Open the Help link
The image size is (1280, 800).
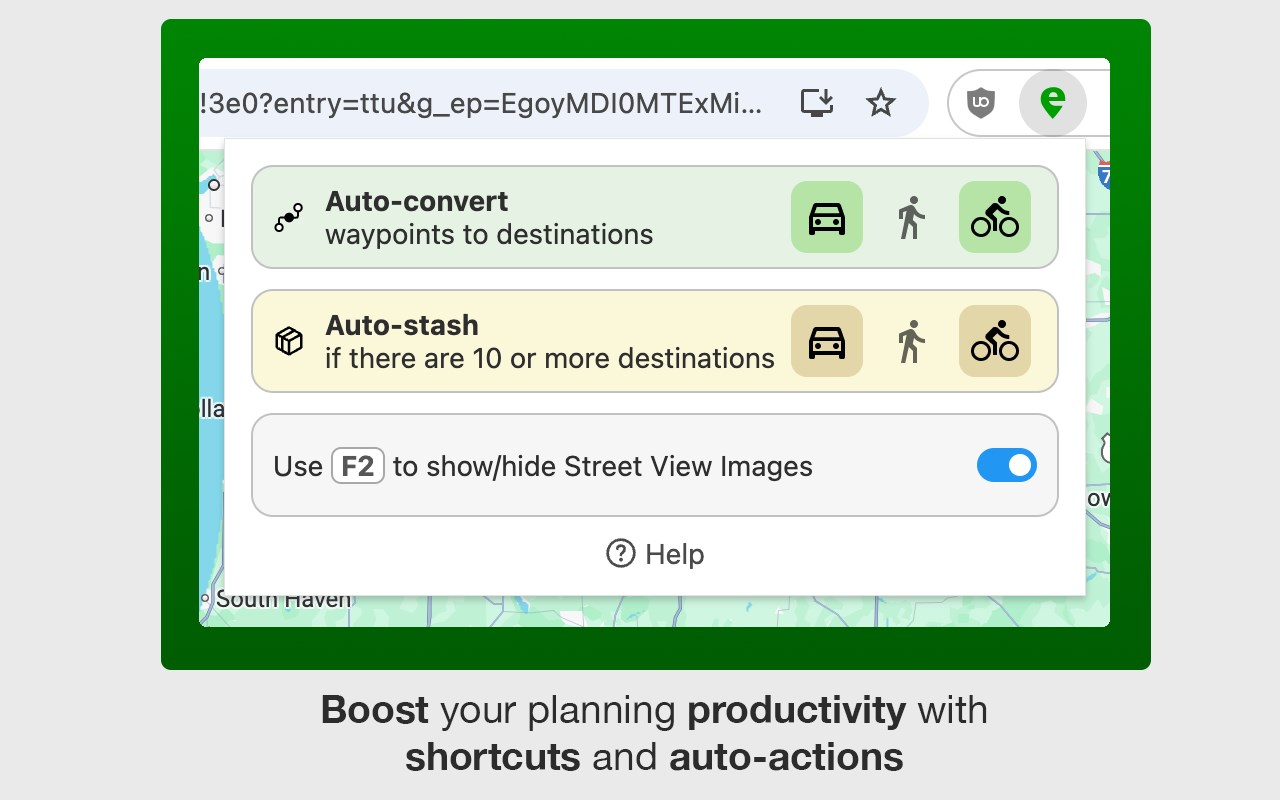pyautogui.click(x=674, y=554)
